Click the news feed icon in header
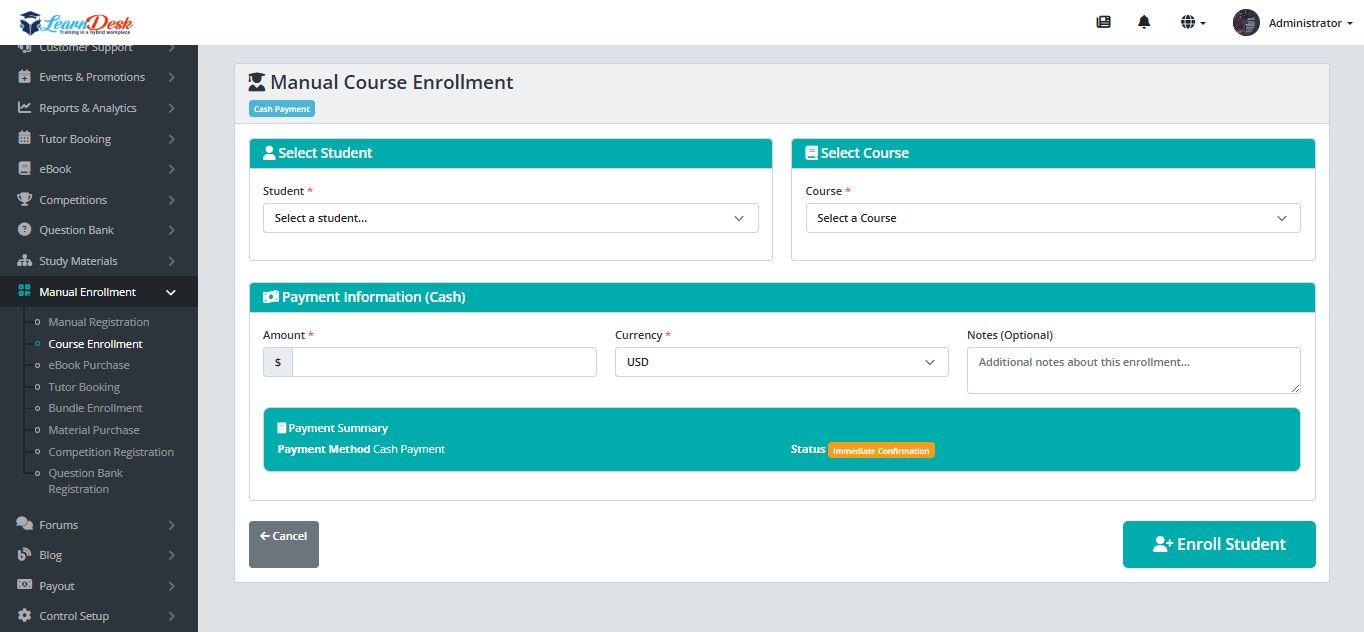 [1104, 23]
